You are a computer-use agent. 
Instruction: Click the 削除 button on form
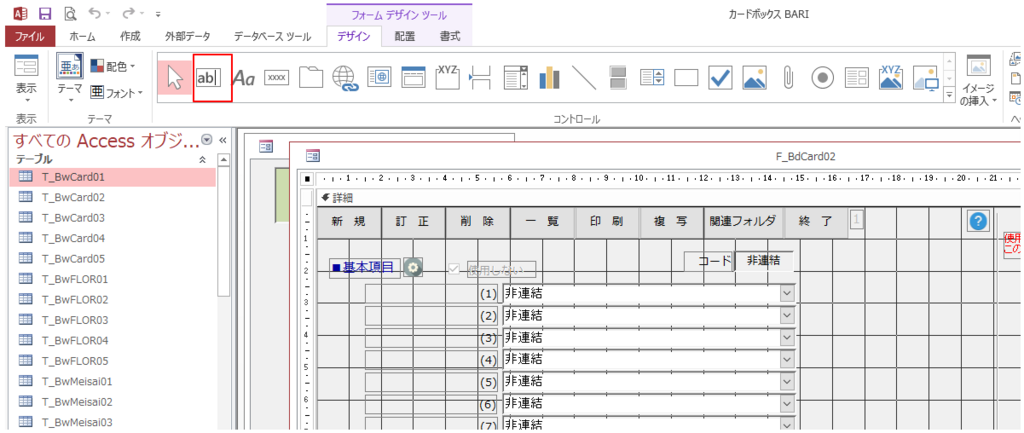coord(477,222)
